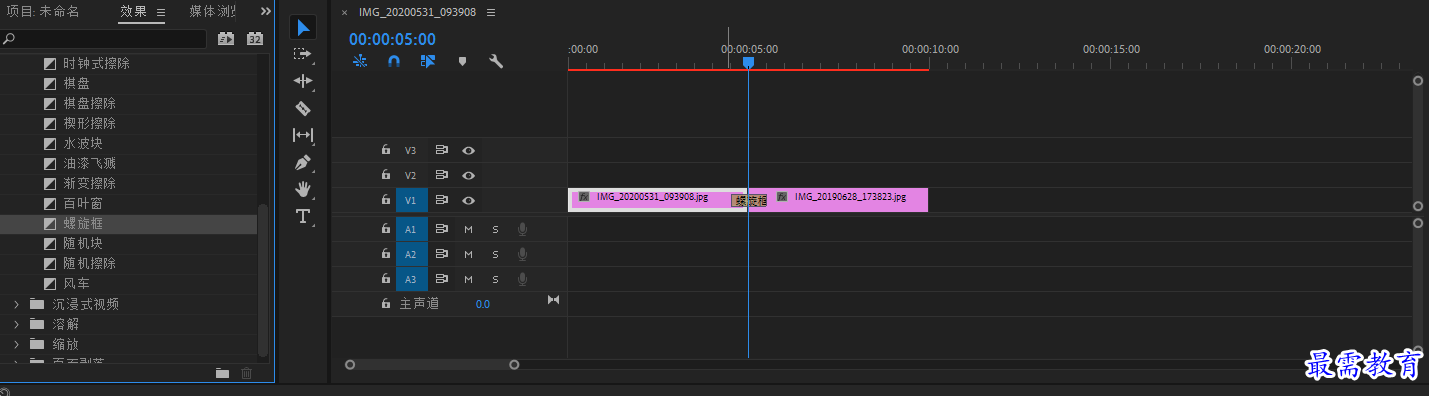1429x396 pixels.
Task: Lock track V1 with padlock
Action: click(x=386, y=200)
